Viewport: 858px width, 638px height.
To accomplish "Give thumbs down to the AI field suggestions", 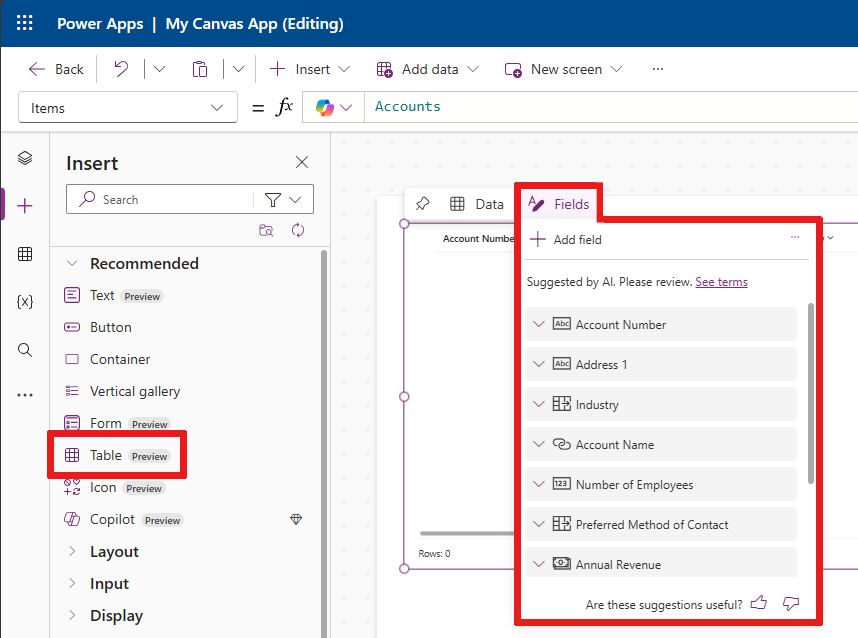I will [791, 604].
